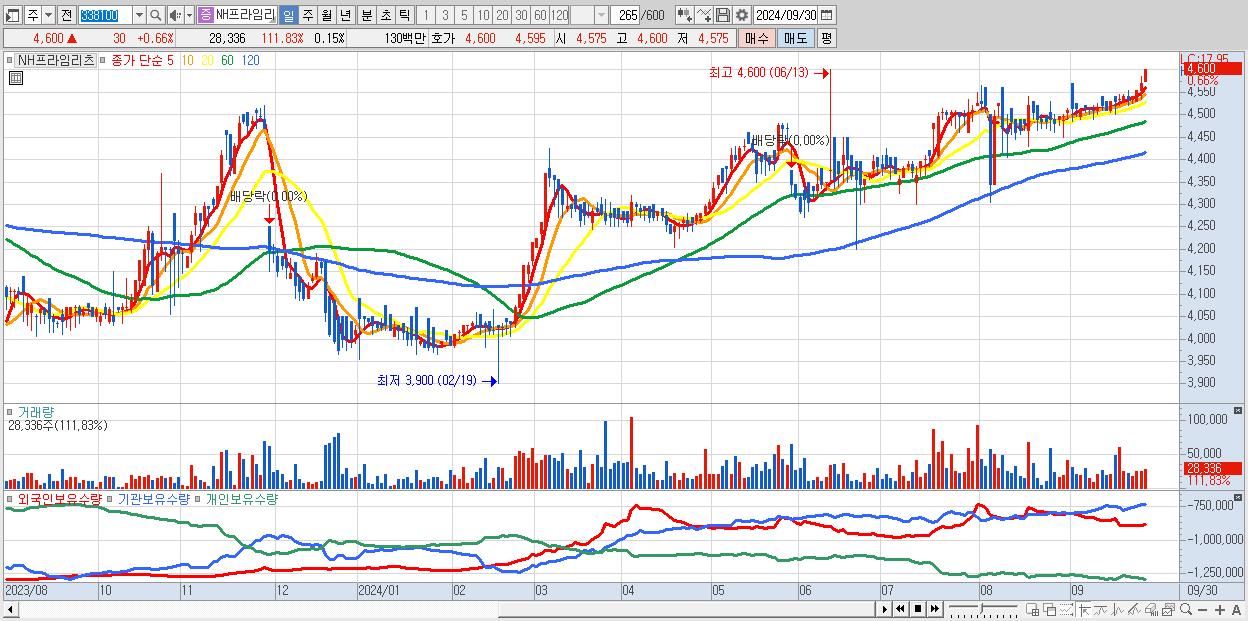This screenshot has width=1248, height=621.
Task: Select the 1 interval button
Action: [425, 15]
